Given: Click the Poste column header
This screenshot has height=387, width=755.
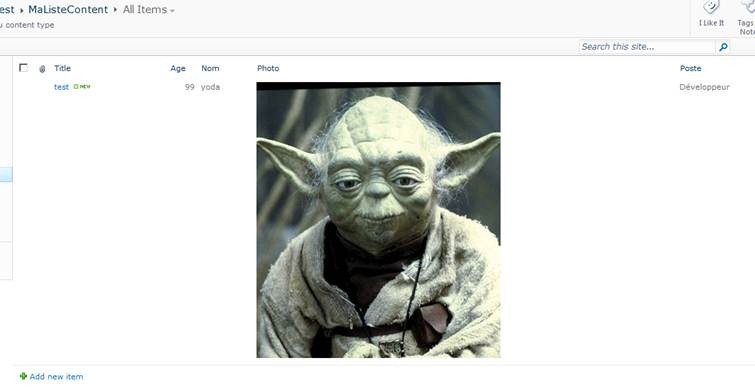Looking at the screenshot, I should [690, 68].
